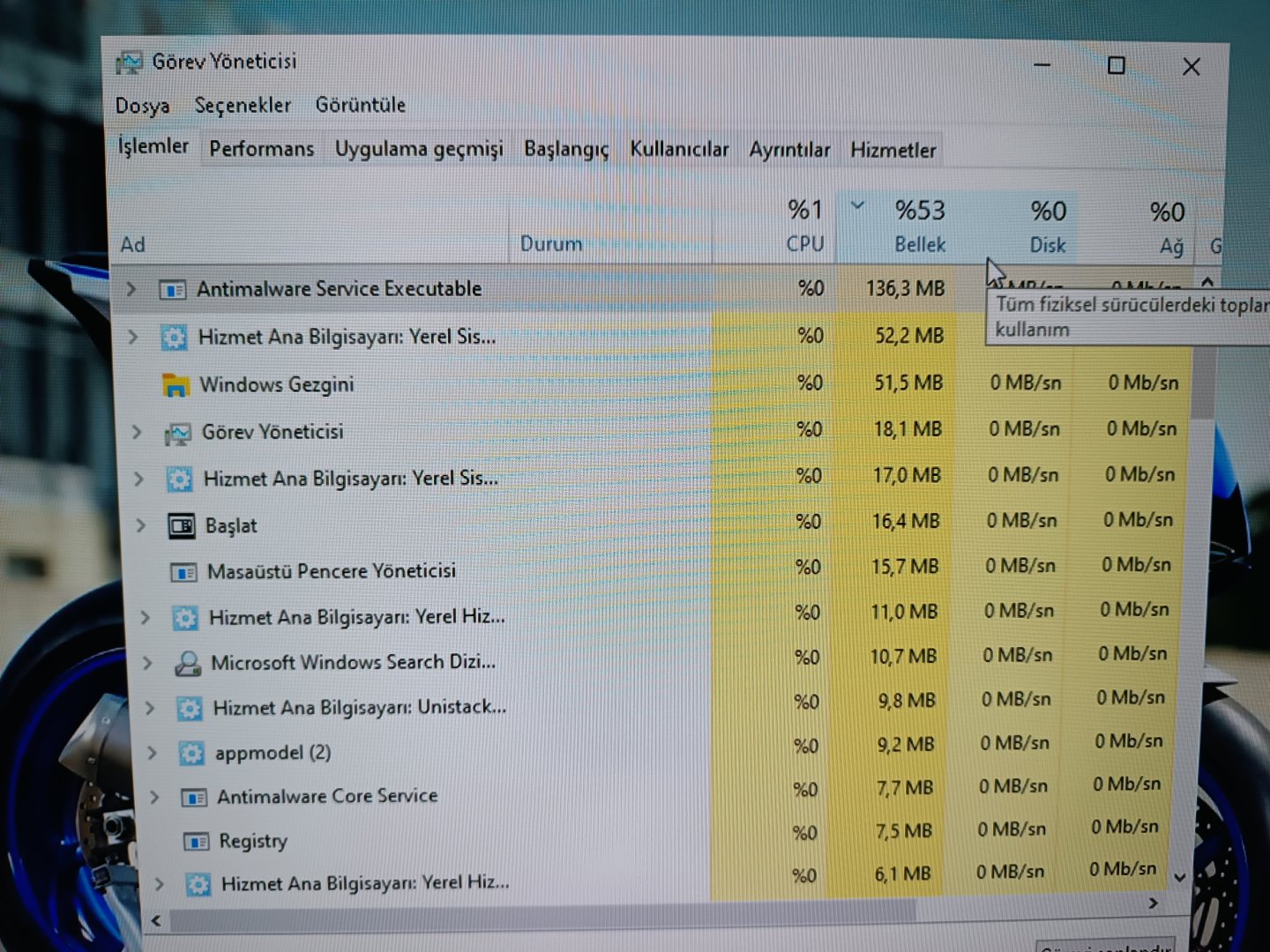Switch to the İşlemler tab
The height and width of the screenshot is (952, 1270).
(153, 146)
